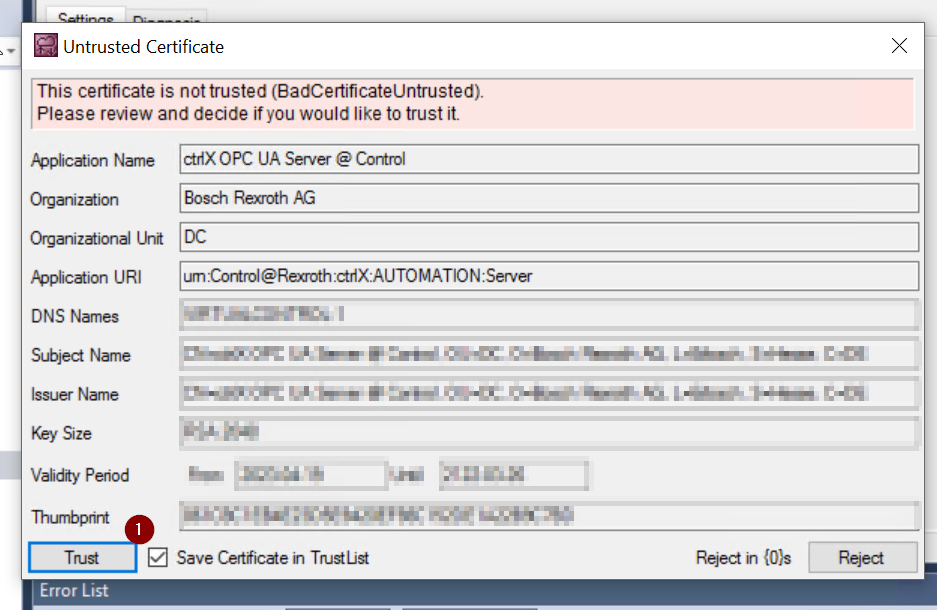This screenshot has width=937, height=610.
Task: Click the blurred Issuer Name field
Action: pos(549,394)
